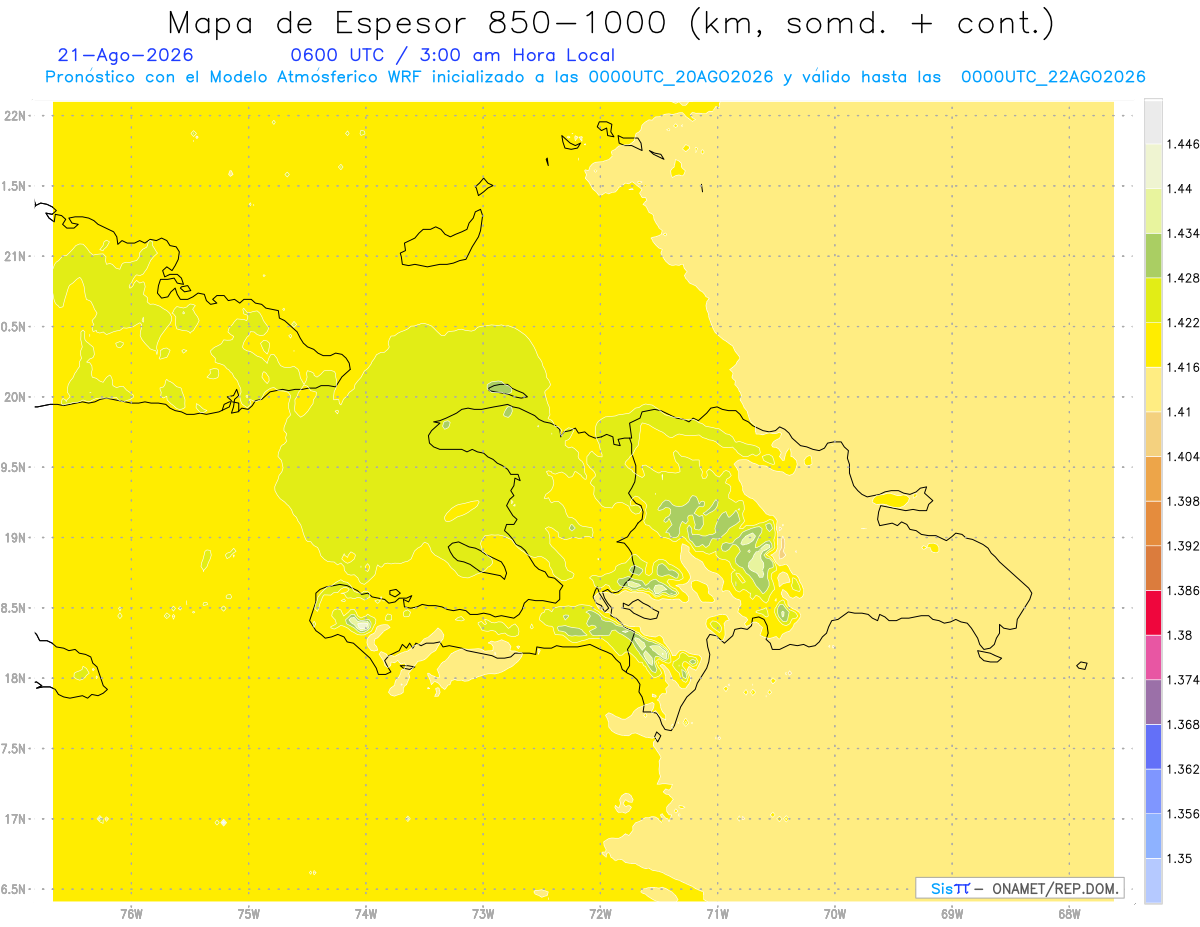Click the blue 1.362–1.368 legend swatch
The image size is (1200, 927).
click(1153, 746)
